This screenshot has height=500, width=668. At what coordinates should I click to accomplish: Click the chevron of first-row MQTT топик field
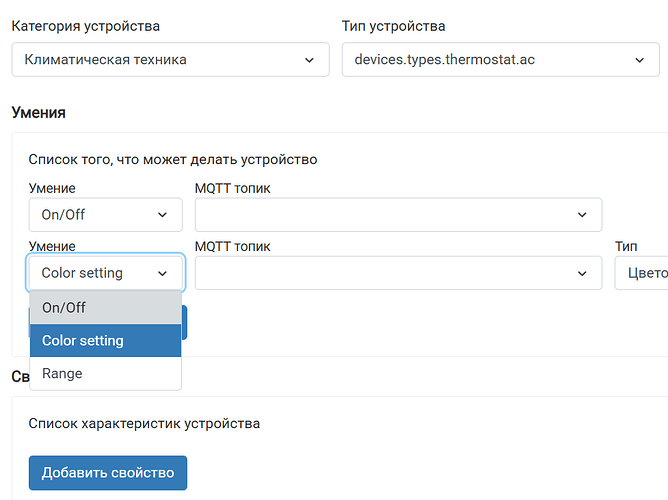pyautogui.click(x=582, y=215)
